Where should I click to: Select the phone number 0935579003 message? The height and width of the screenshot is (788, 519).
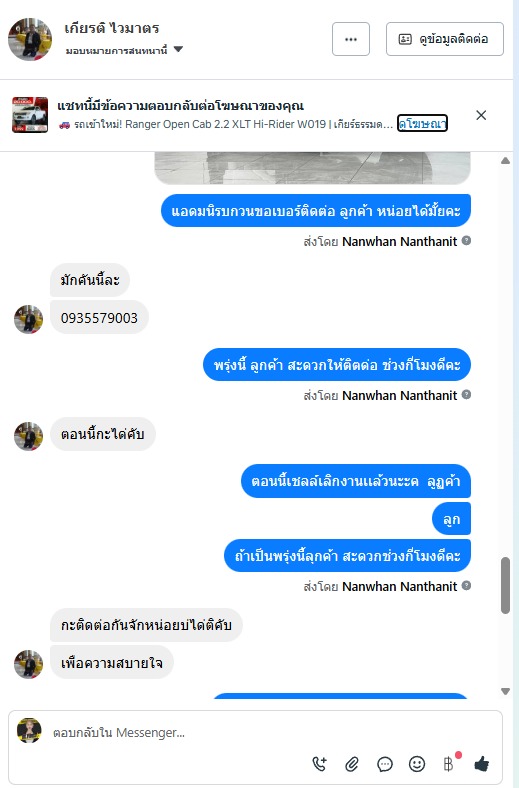click(x=99, y=318)
